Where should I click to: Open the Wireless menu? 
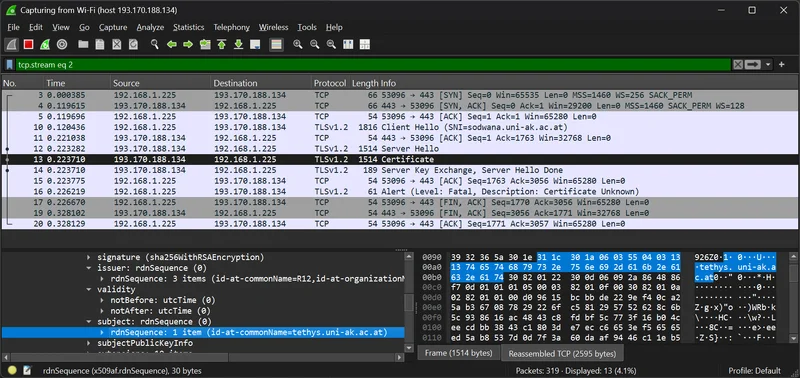click(273, 28)
